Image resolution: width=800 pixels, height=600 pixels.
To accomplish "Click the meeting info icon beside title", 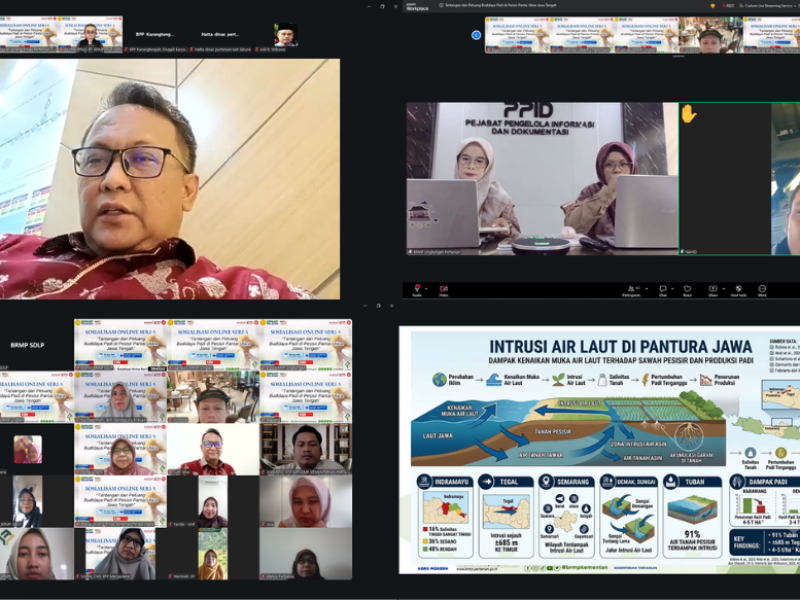I will coord(441,5).
